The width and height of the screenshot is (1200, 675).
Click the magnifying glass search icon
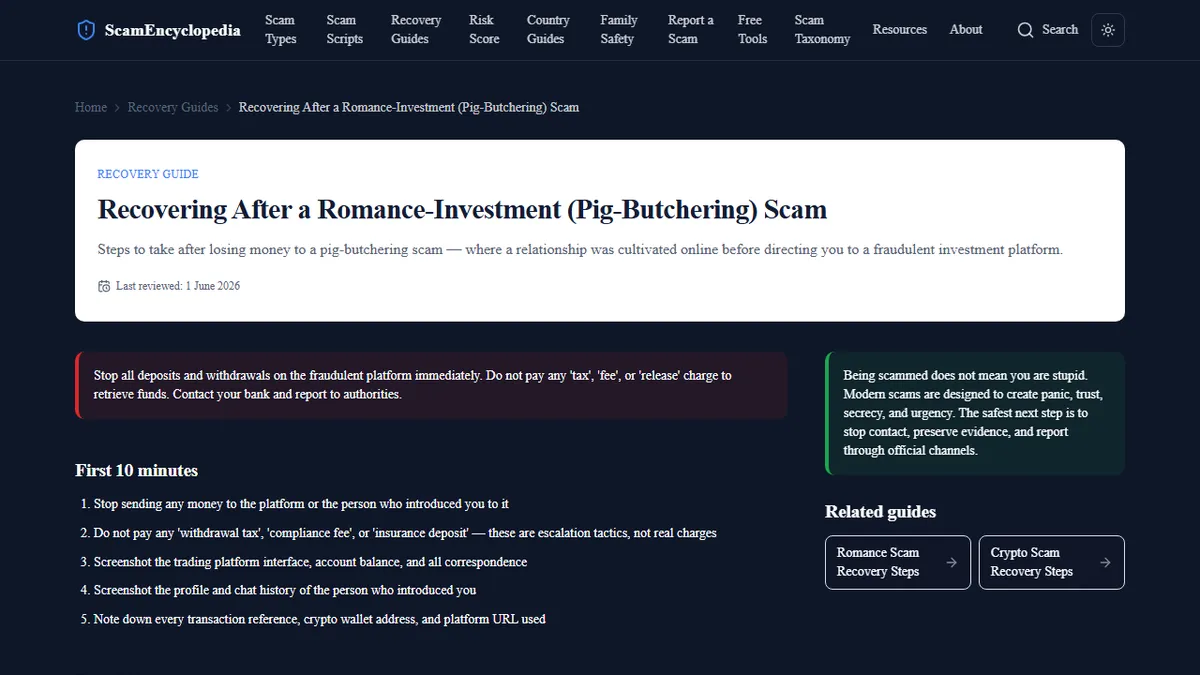(1025, 30)
